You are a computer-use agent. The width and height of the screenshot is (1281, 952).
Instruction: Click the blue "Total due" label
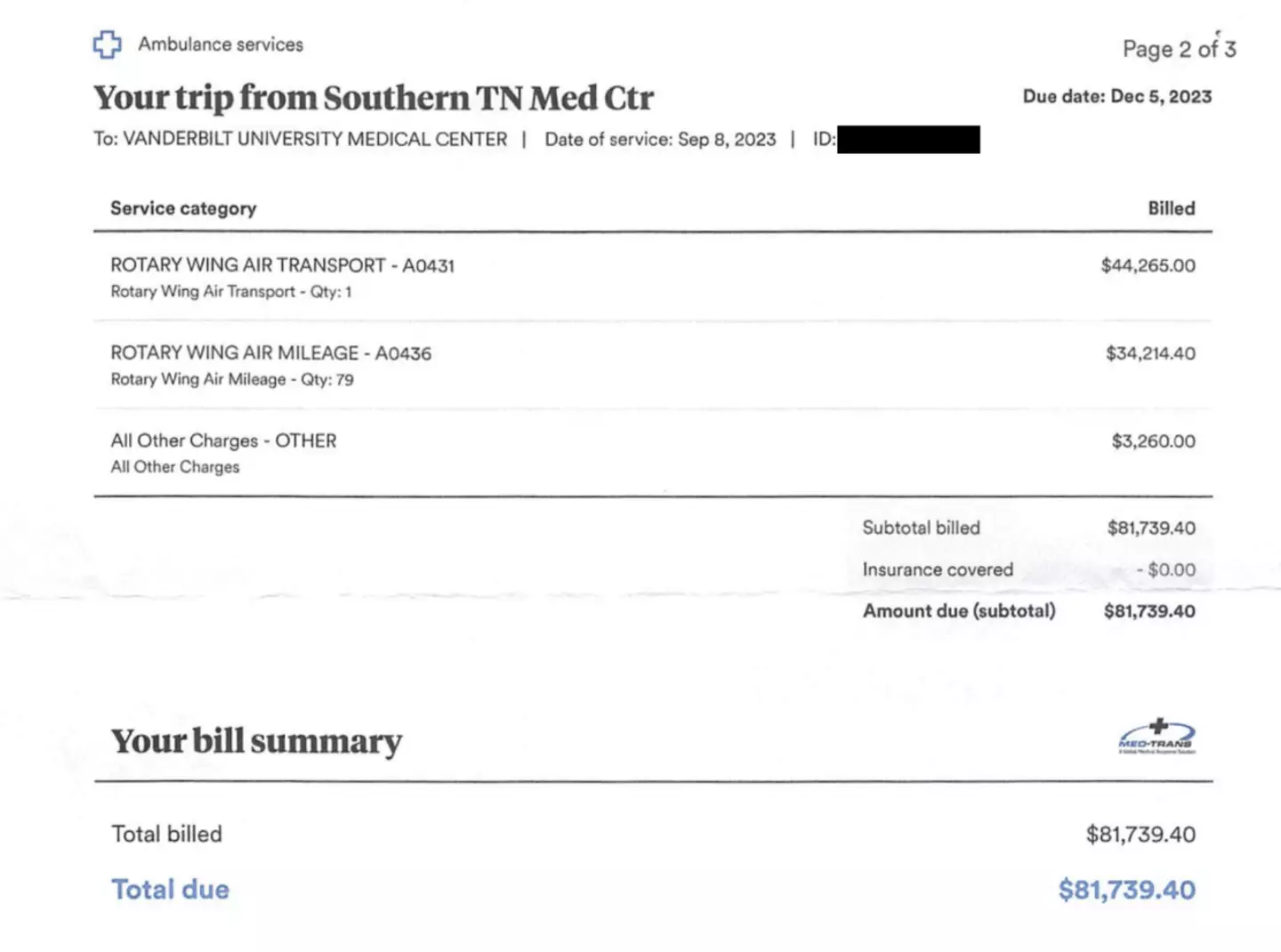pyautogui.click(x=170, y=889)
